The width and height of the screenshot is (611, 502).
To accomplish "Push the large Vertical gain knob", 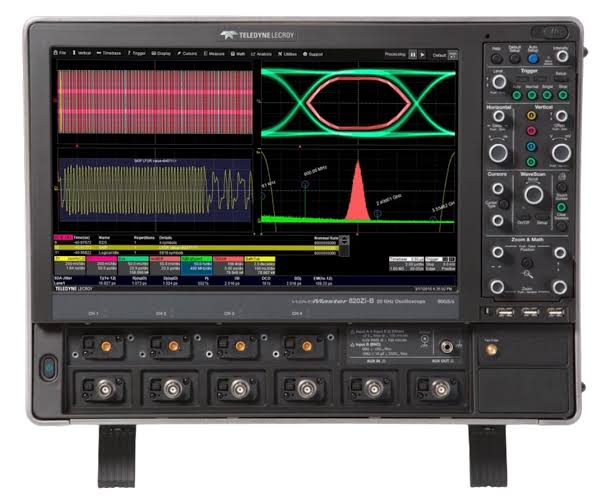I will (x=562, y=152).
